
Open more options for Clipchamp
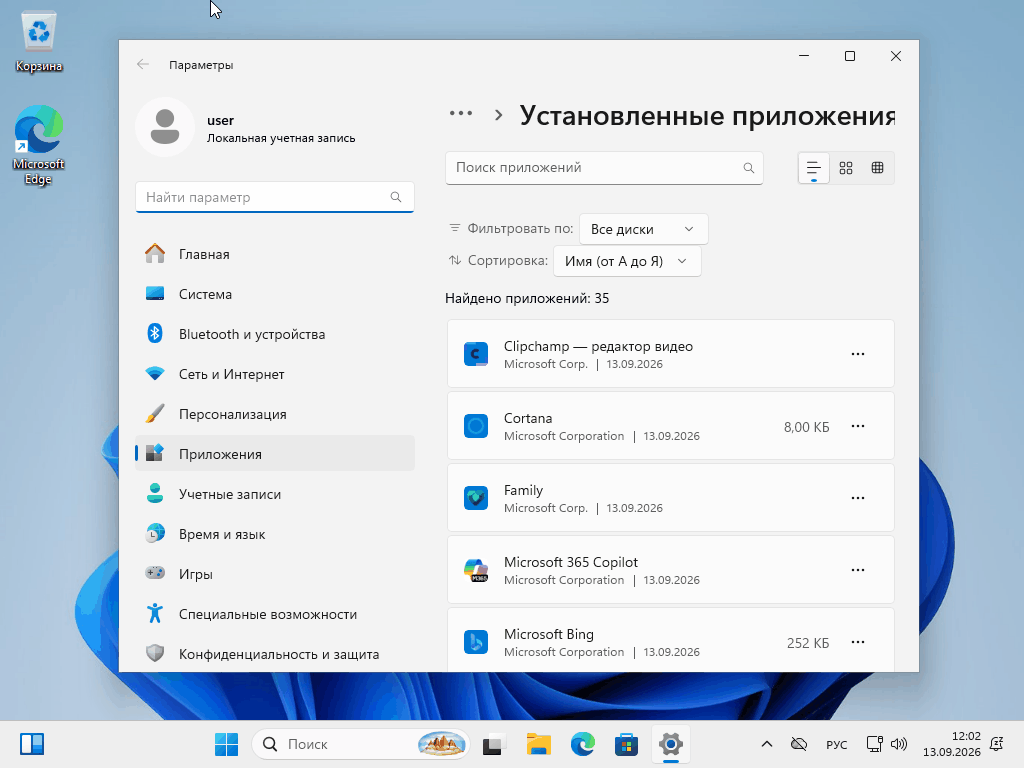click(x=857, y=354)
